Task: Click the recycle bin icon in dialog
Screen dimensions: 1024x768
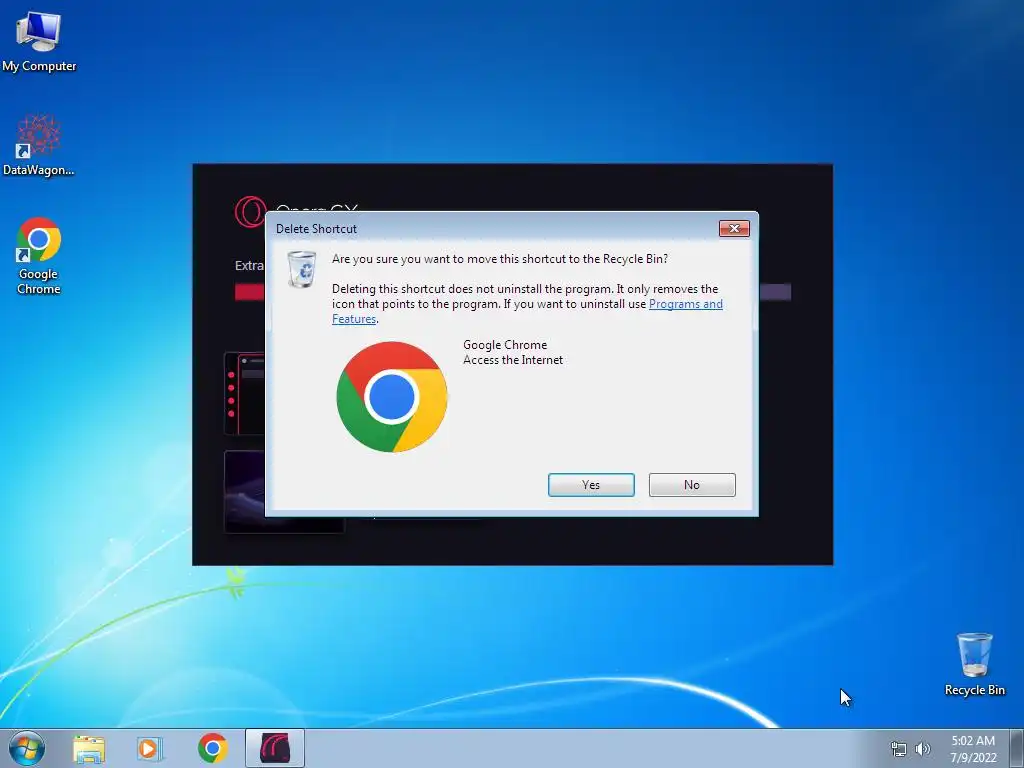Action: coord(302,269)
